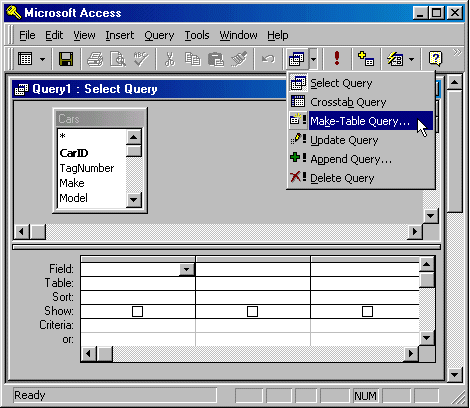Check the Show box in second column
This screenshot has height=408, width=470.
pos(252,312)
